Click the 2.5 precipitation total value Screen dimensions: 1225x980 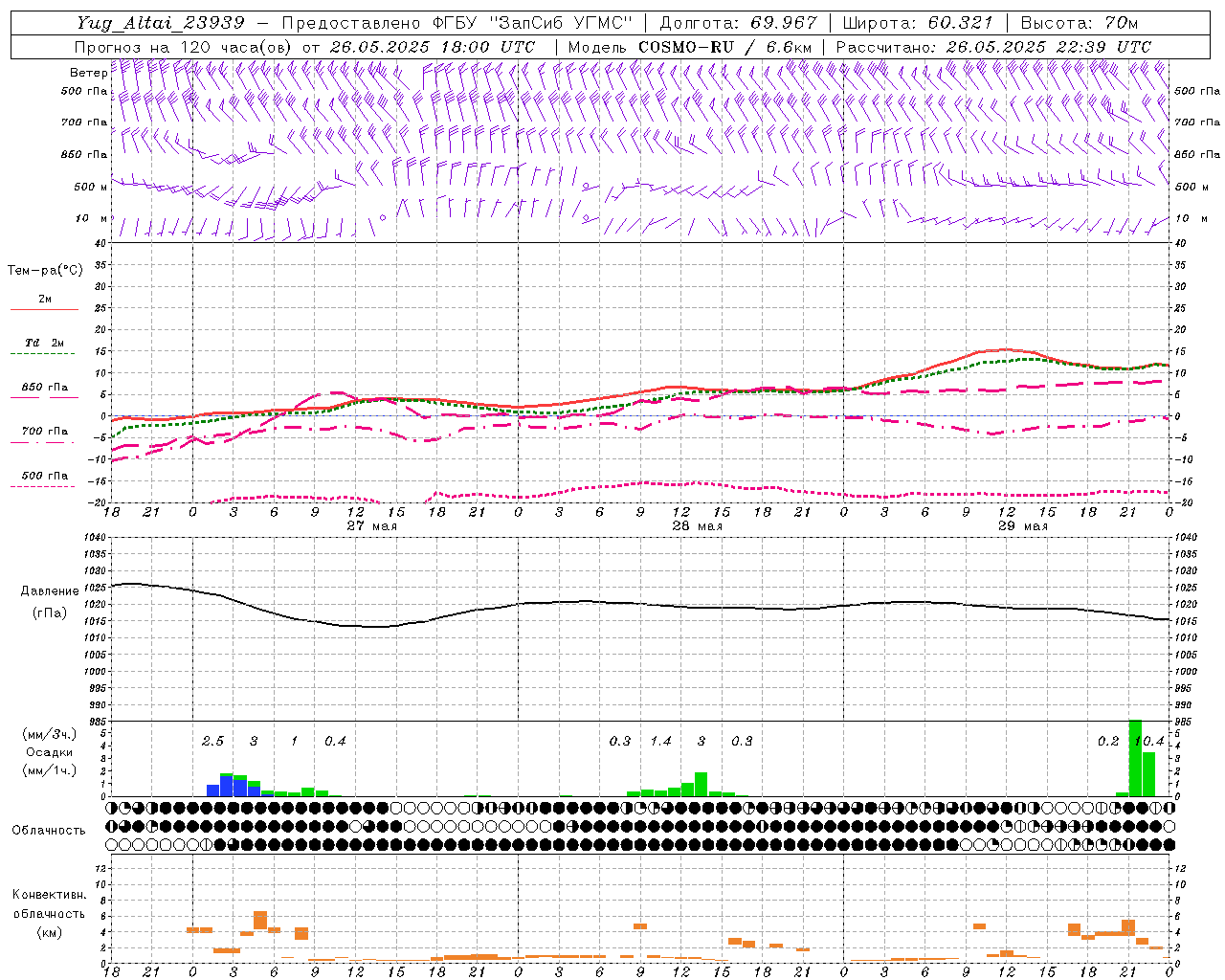point(212,741)
